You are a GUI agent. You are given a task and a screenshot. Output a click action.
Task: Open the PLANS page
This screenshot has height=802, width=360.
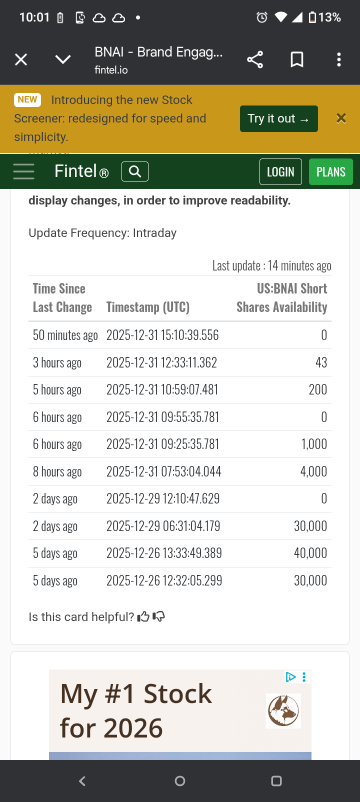coord(331,172)
